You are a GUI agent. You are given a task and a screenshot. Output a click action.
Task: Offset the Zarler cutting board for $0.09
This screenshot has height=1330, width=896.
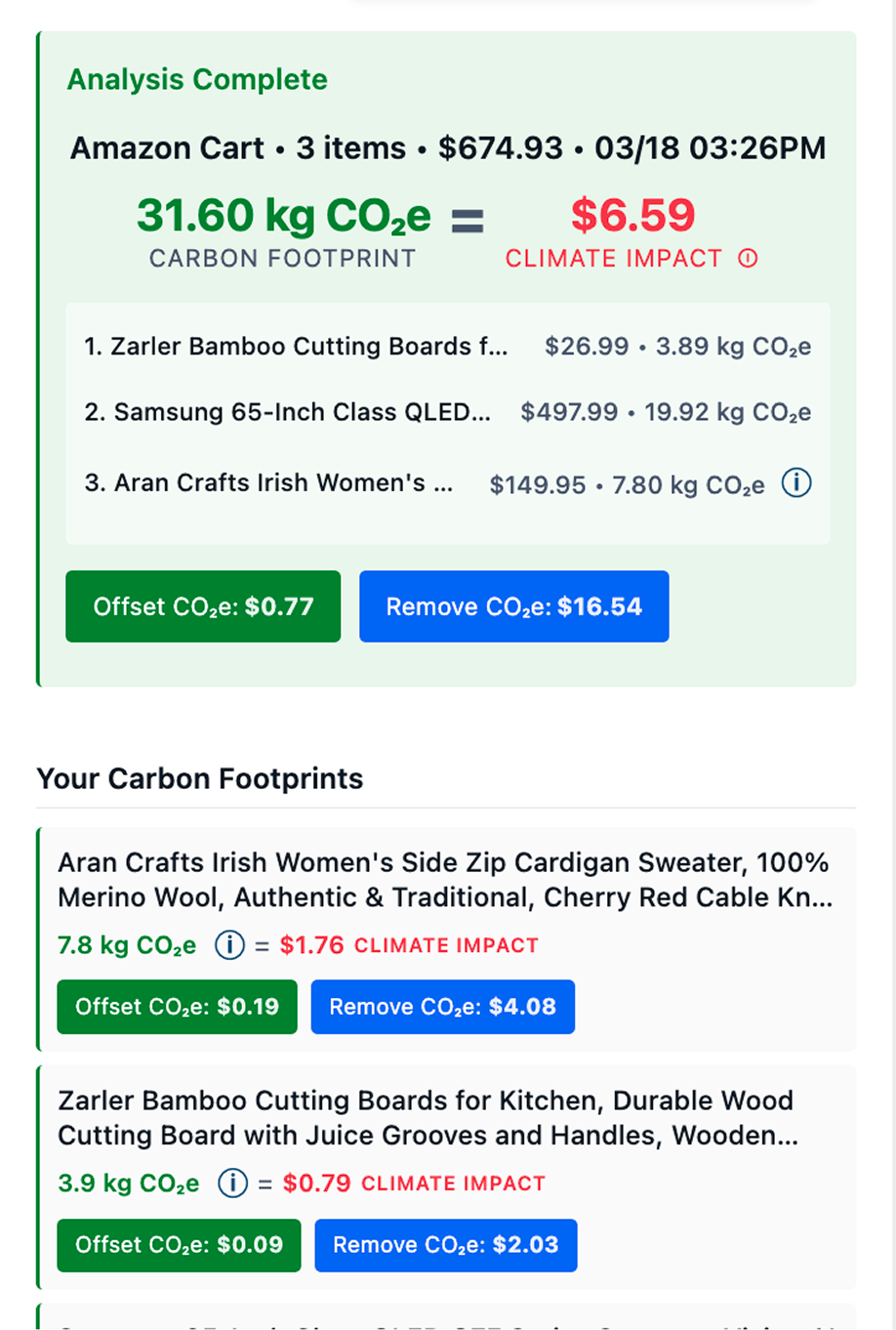pyautogui.click(x=179, y=1245)
